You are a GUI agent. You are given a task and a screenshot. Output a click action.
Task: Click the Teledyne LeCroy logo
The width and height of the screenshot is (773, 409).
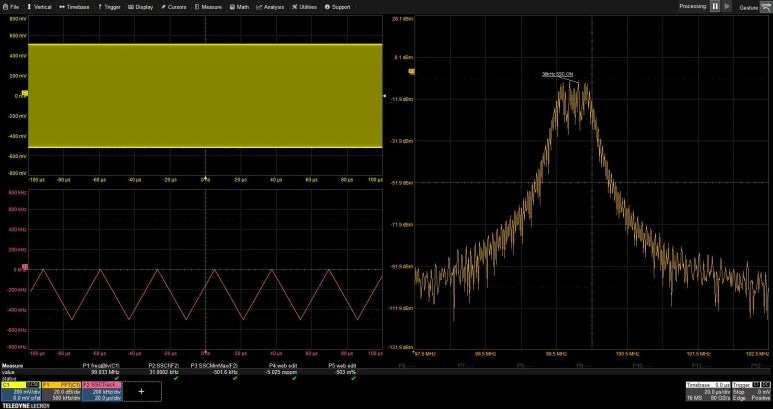[x=26, y=406]
